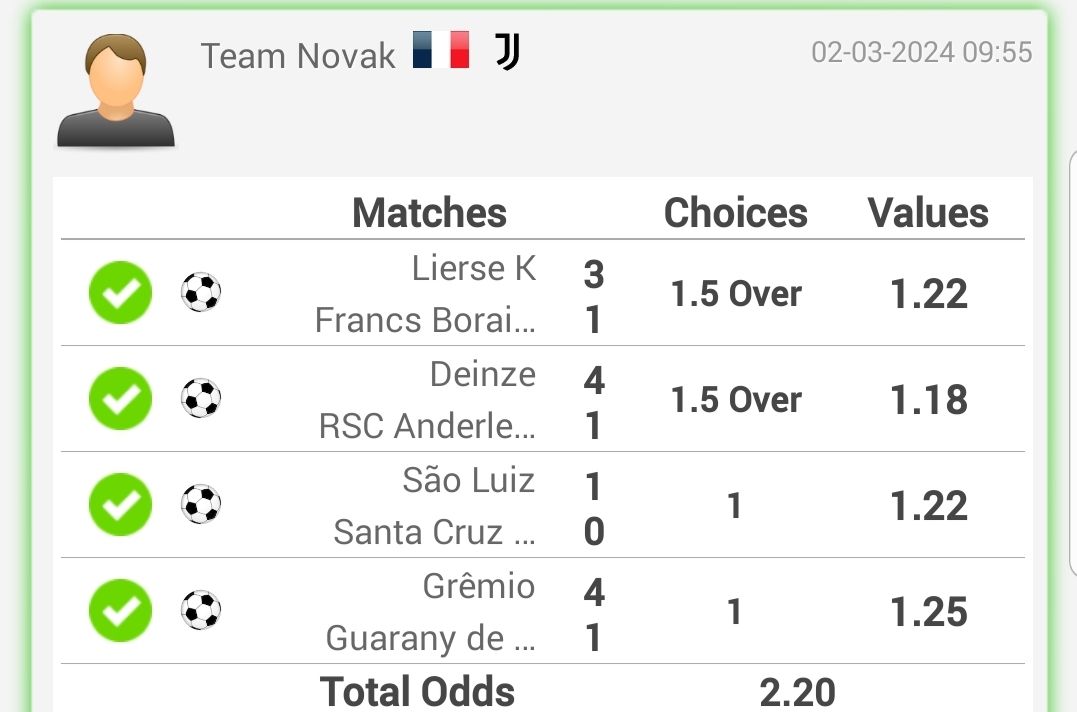Click the Values column header

click(928, 213)
